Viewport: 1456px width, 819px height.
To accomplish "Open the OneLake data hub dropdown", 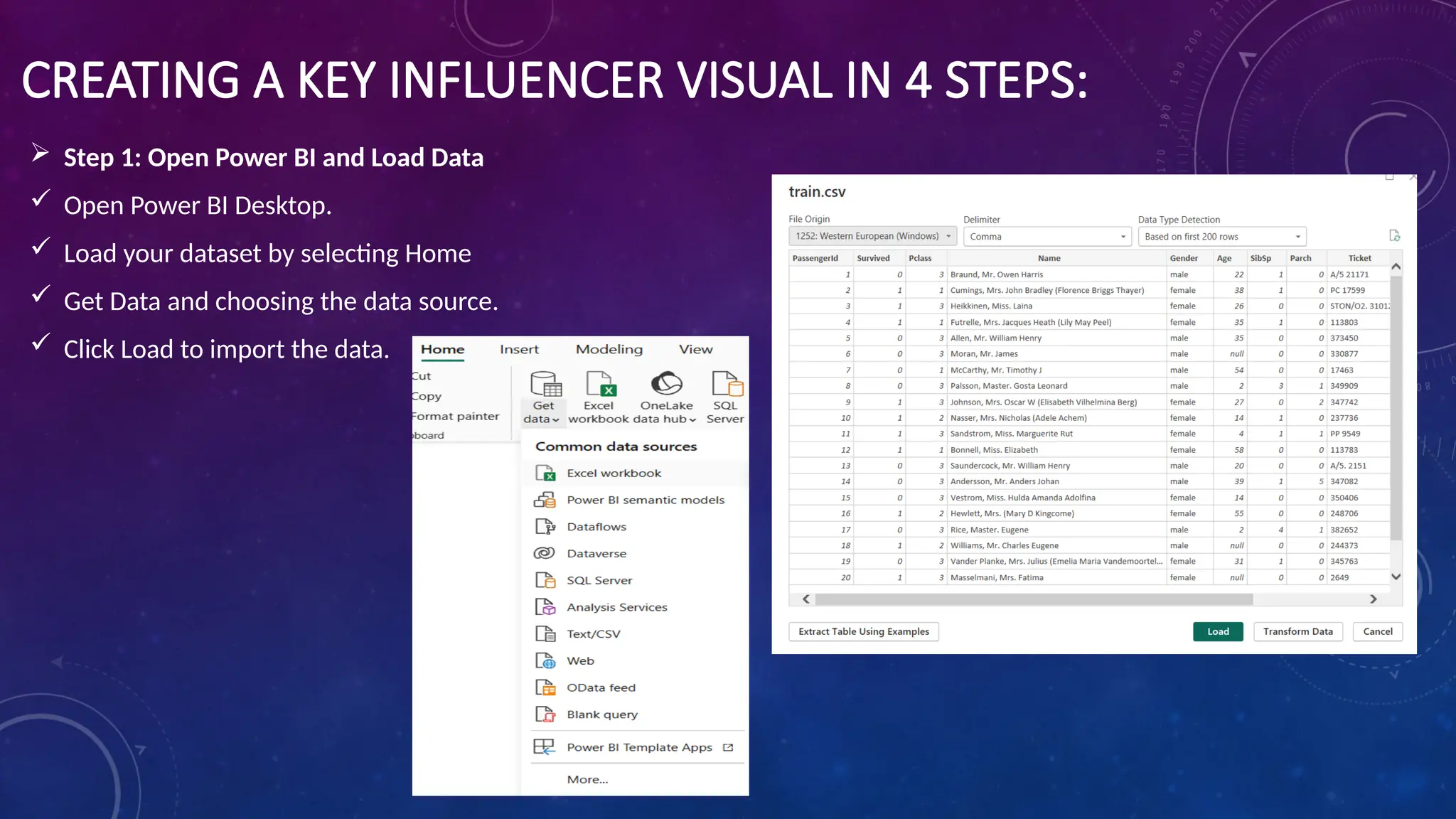I will tap(667, 398).
